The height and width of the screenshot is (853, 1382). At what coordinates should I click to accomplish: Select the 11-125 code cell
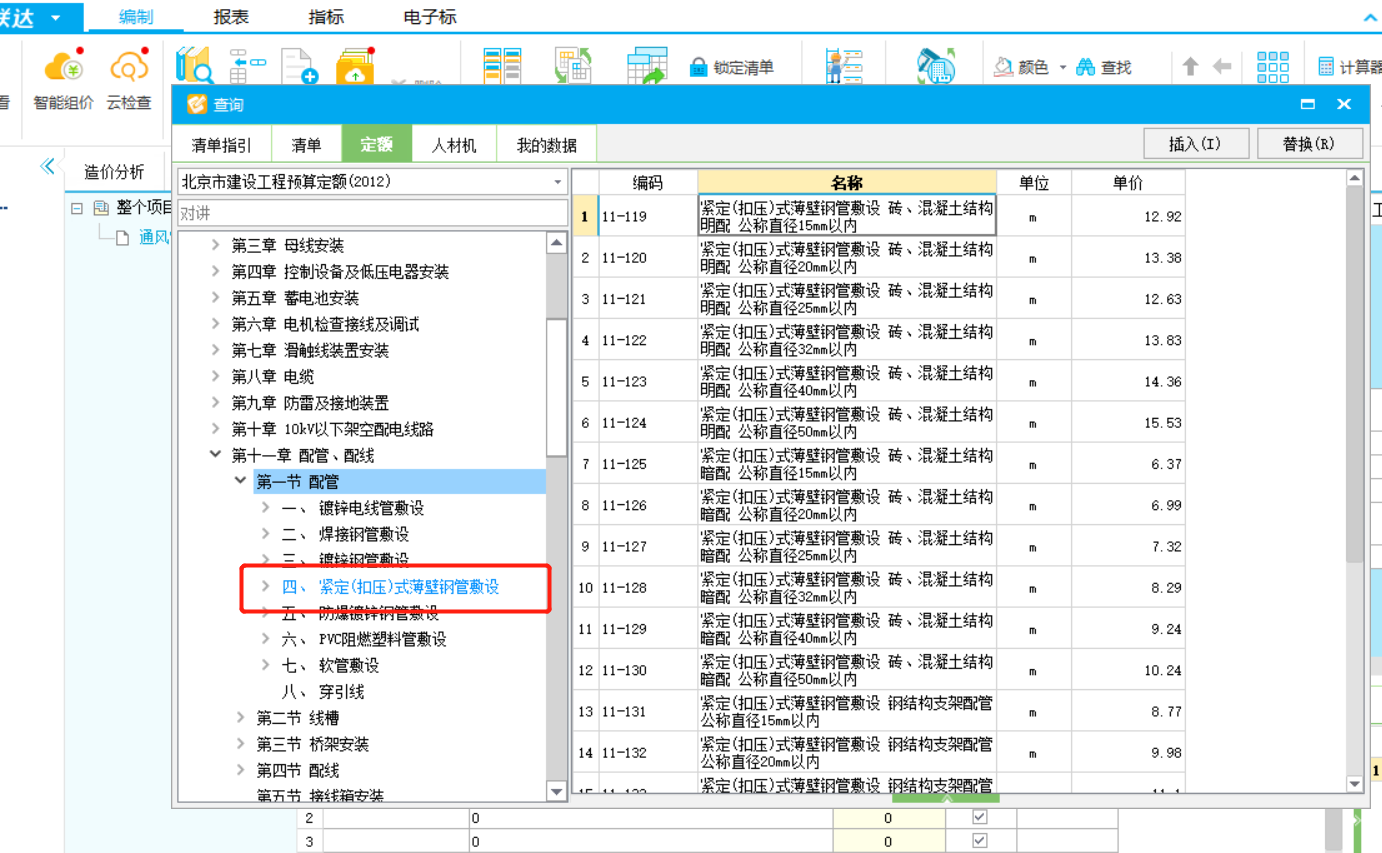[648, 464]
